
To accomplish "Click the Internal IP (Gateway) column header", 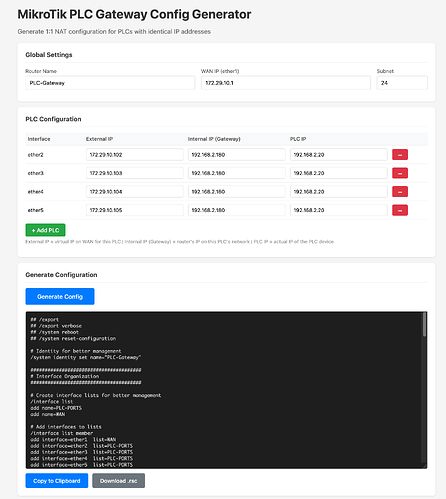I will (214, 139).
